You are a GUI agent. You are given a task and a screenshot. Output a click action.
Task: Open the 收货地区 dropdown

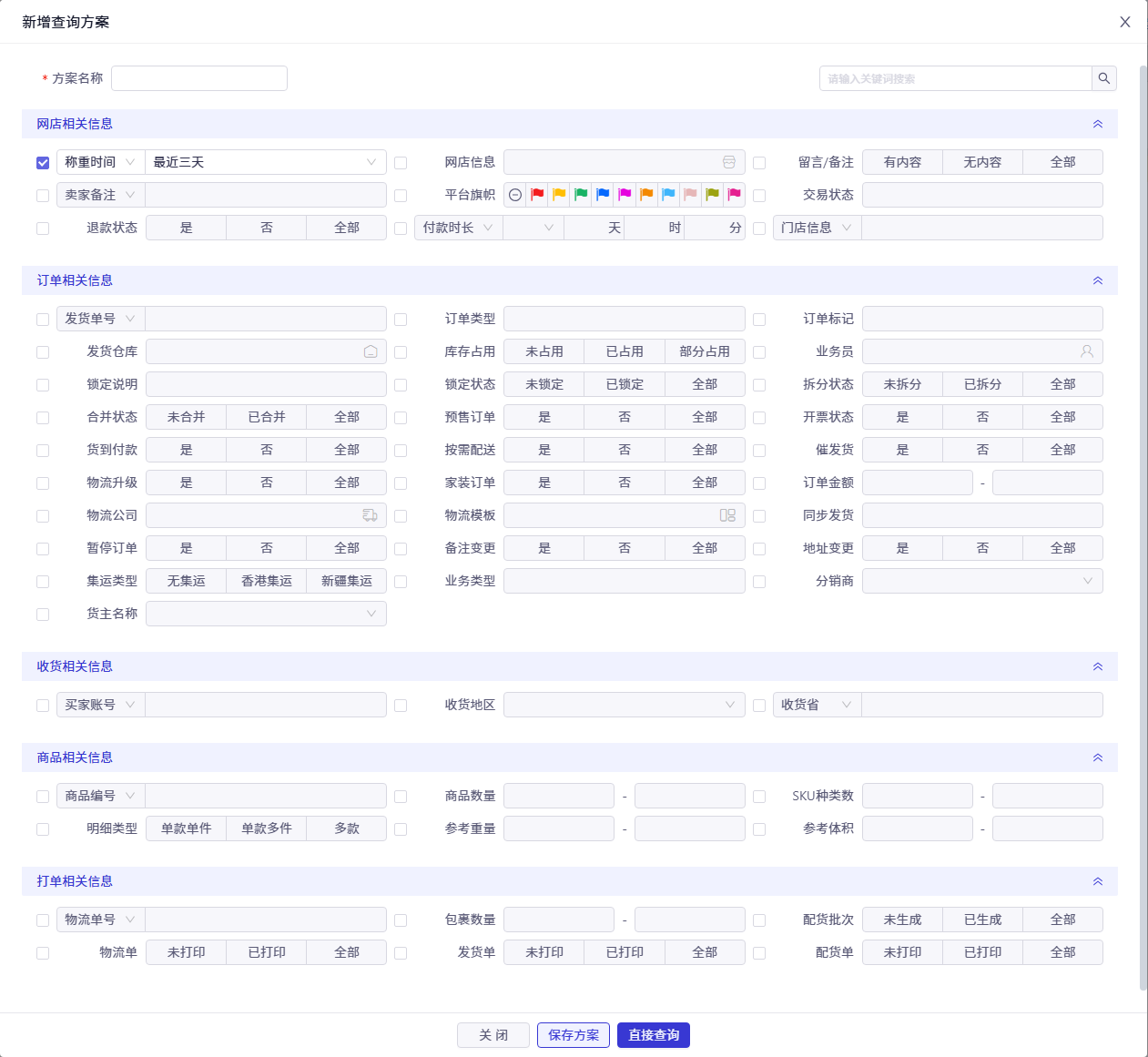click(625, 705)
